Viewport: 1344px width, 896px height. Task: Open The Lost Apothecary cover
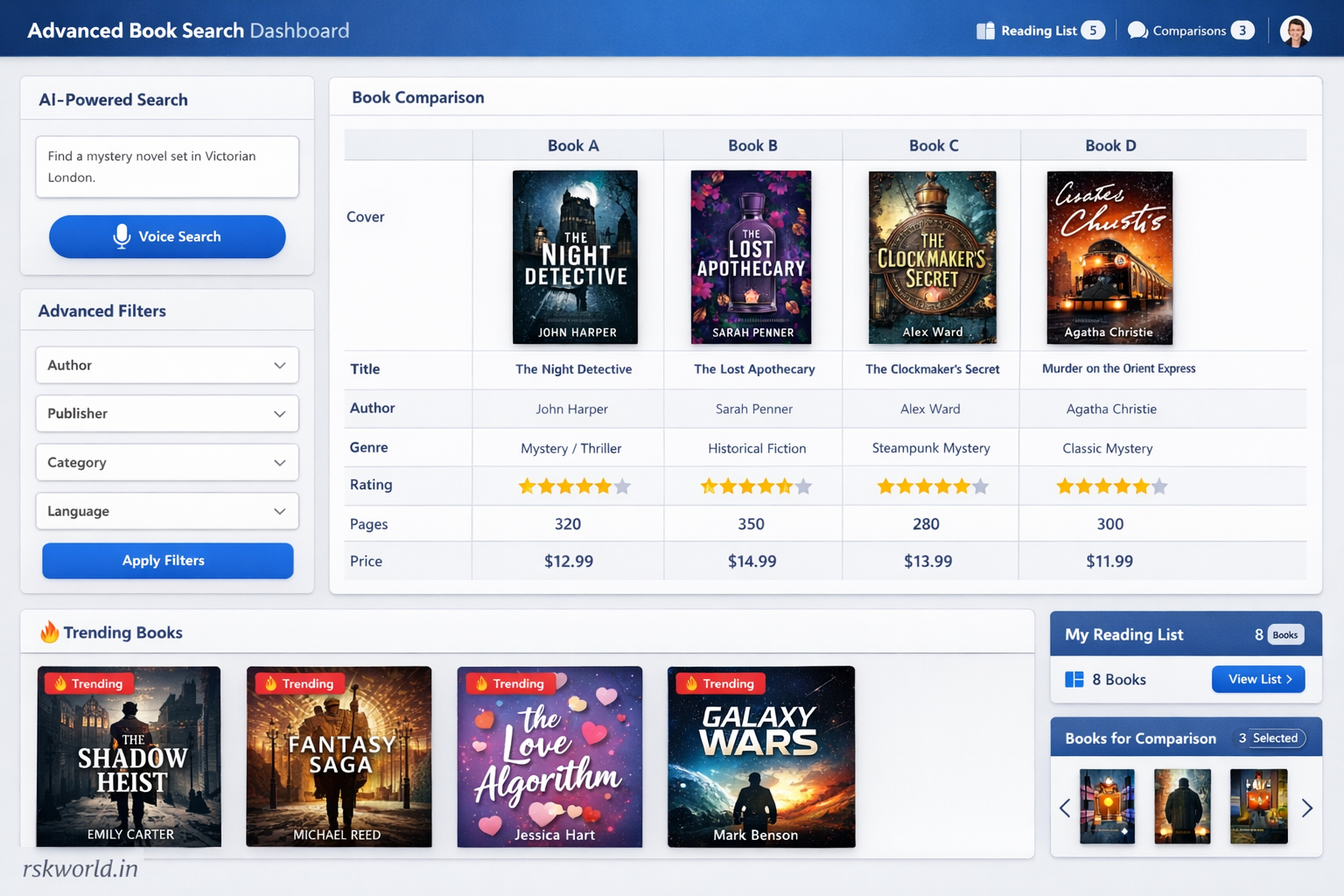click(x=751, y=257)
